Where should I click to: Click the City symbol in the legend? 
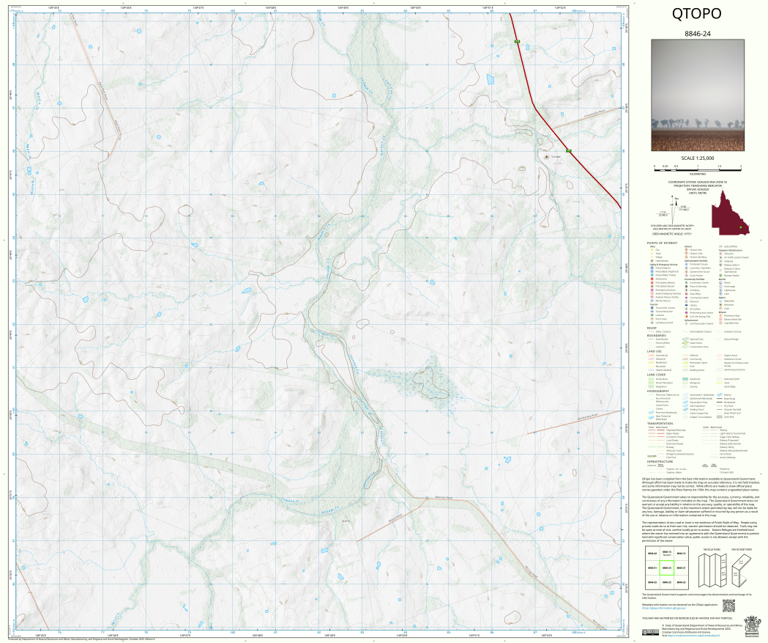pyautogui.click(x=652, y=250)
